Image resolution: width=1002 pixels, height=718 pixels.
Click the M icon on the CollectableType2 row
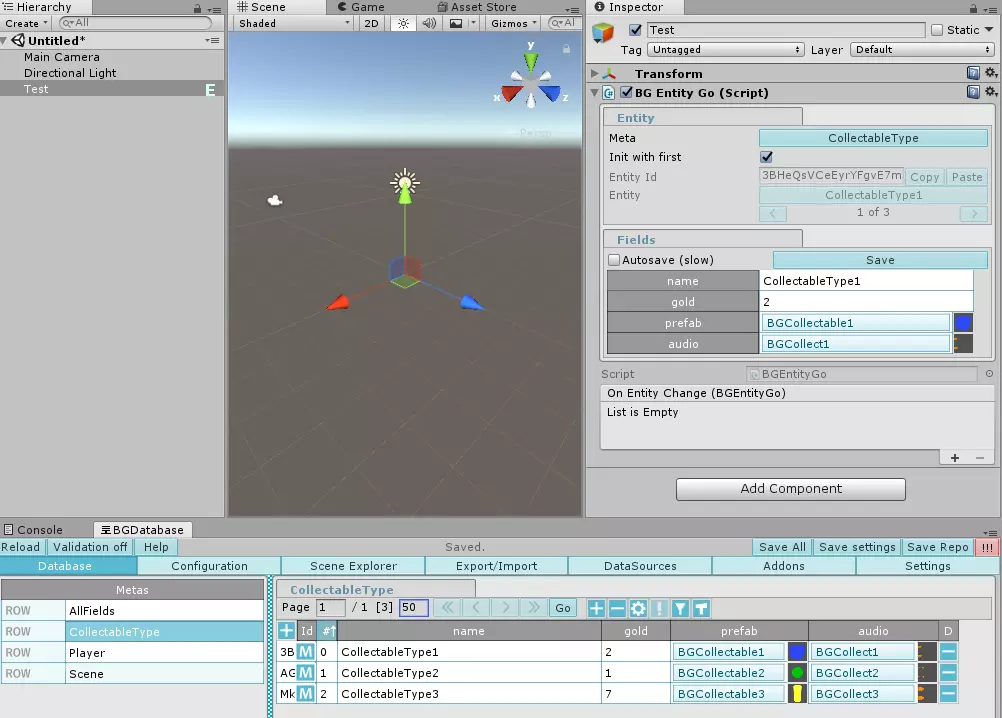point(306,673)
